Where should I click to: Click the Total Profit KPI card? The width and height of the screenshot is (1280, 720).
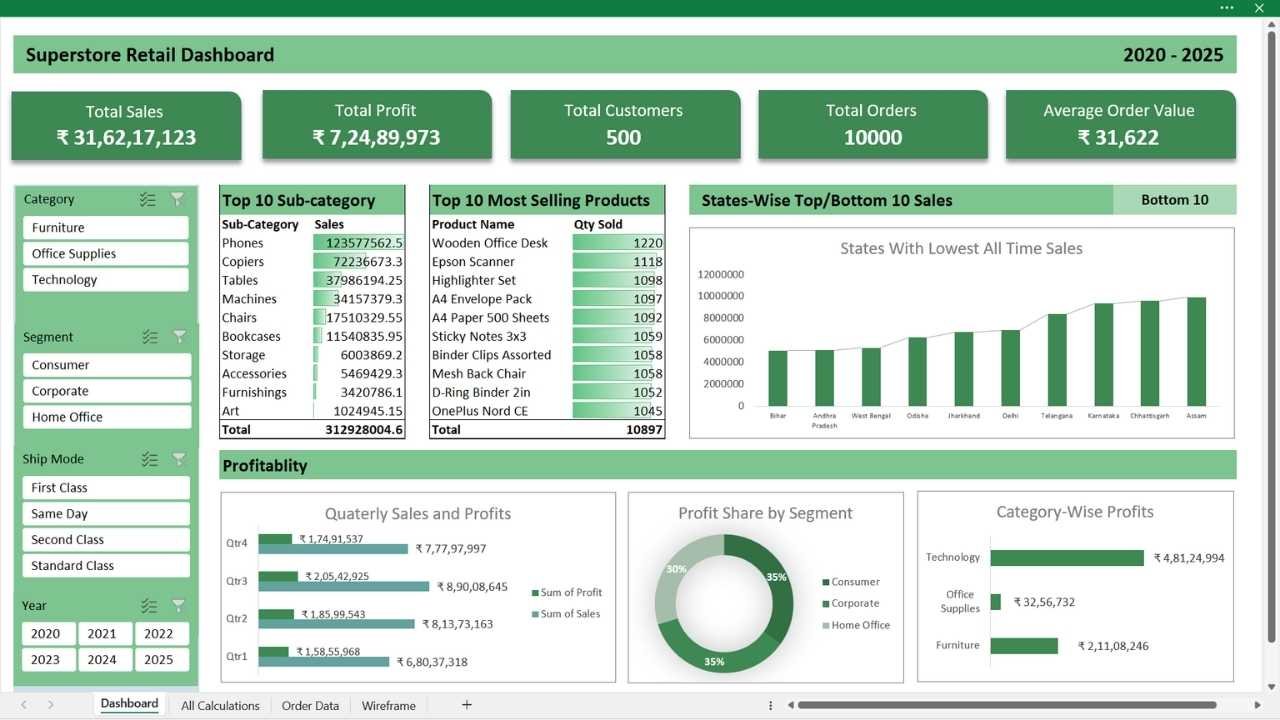pos(377,125)
